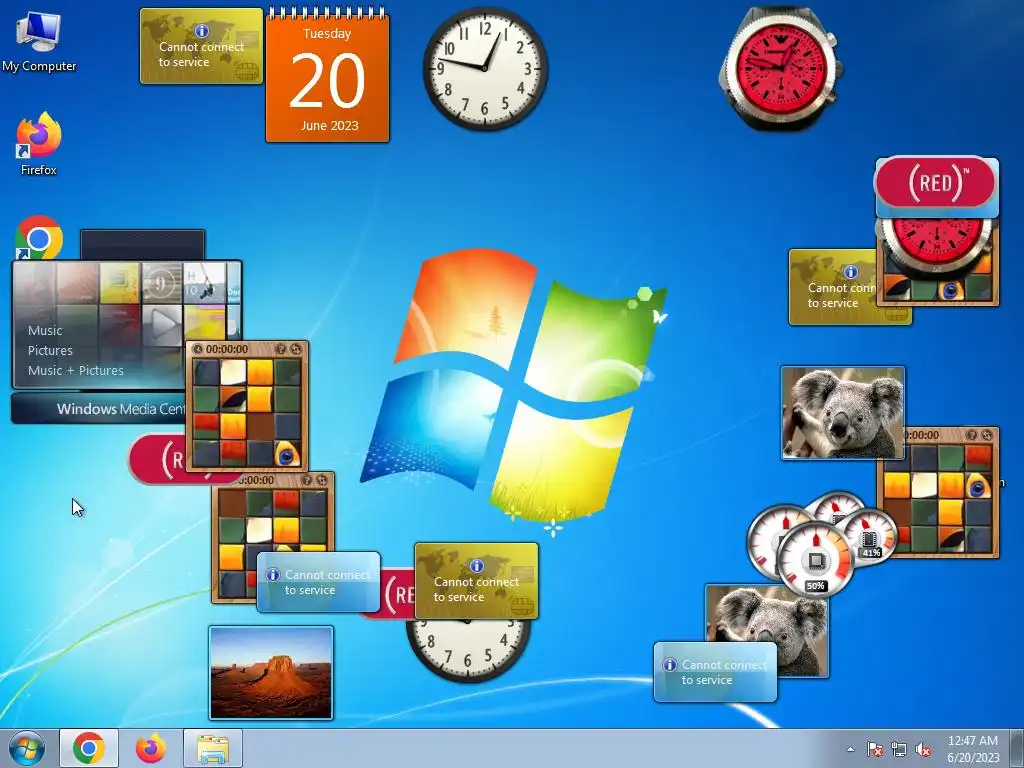
Task: Click the question mark in puzzle overlapping Media Center
Action: pyautogui.click(x=281, y=349)
